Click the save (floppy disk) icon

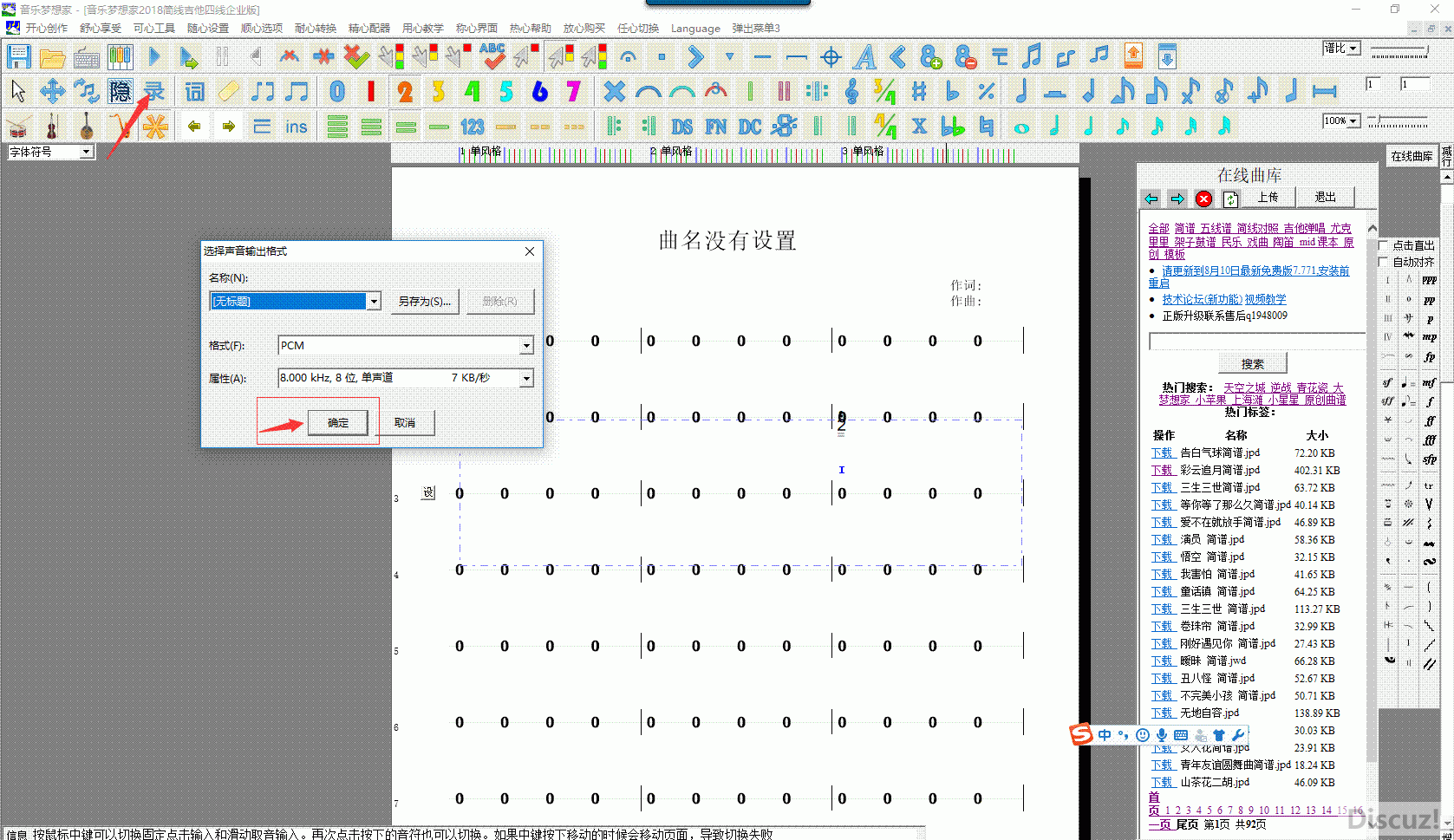pos(19,57)
